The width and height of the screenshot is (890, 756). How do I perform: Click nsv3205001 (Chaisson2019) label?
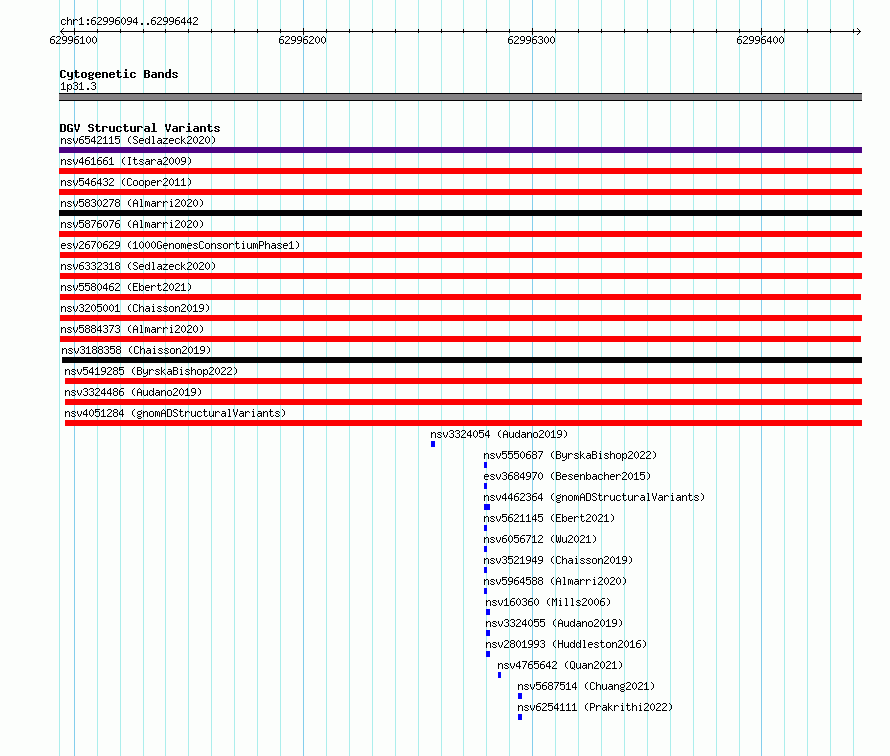click(135, 308)
